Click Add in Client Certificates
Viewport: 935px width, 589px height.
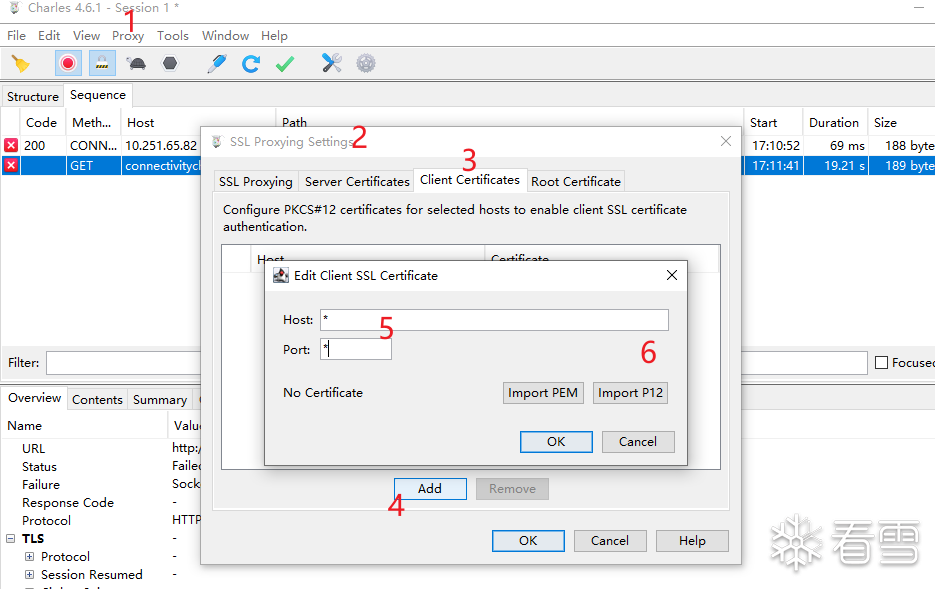430,489
